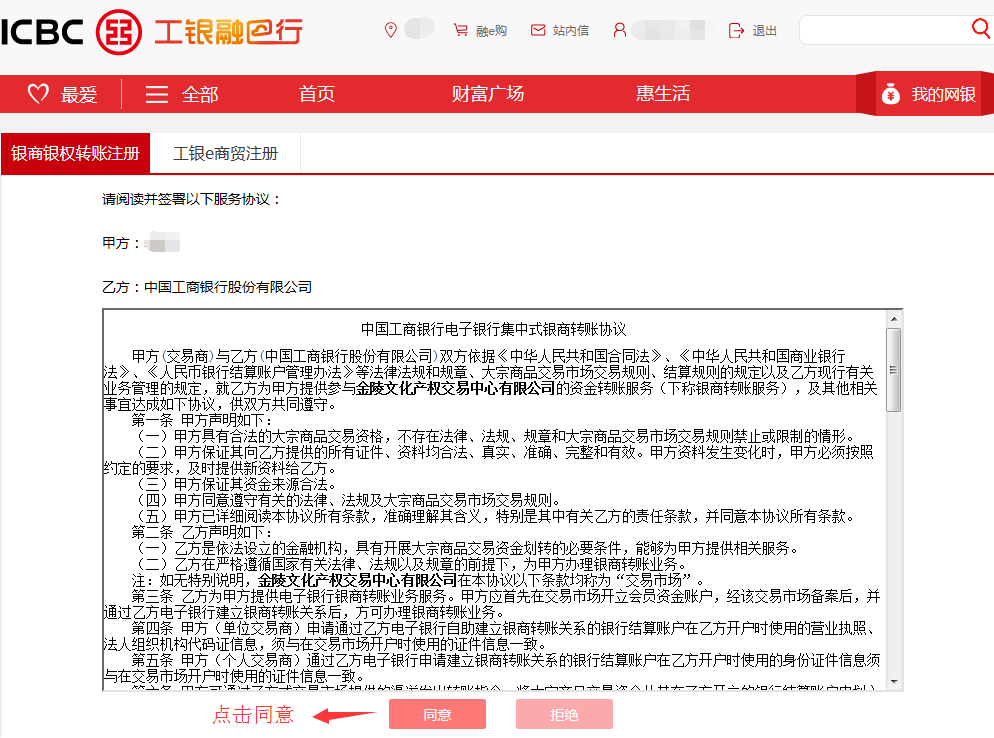Screen dimensions: 994x738
Task: Click the line 注：如无特别说明
Action: tap(418, 580)
